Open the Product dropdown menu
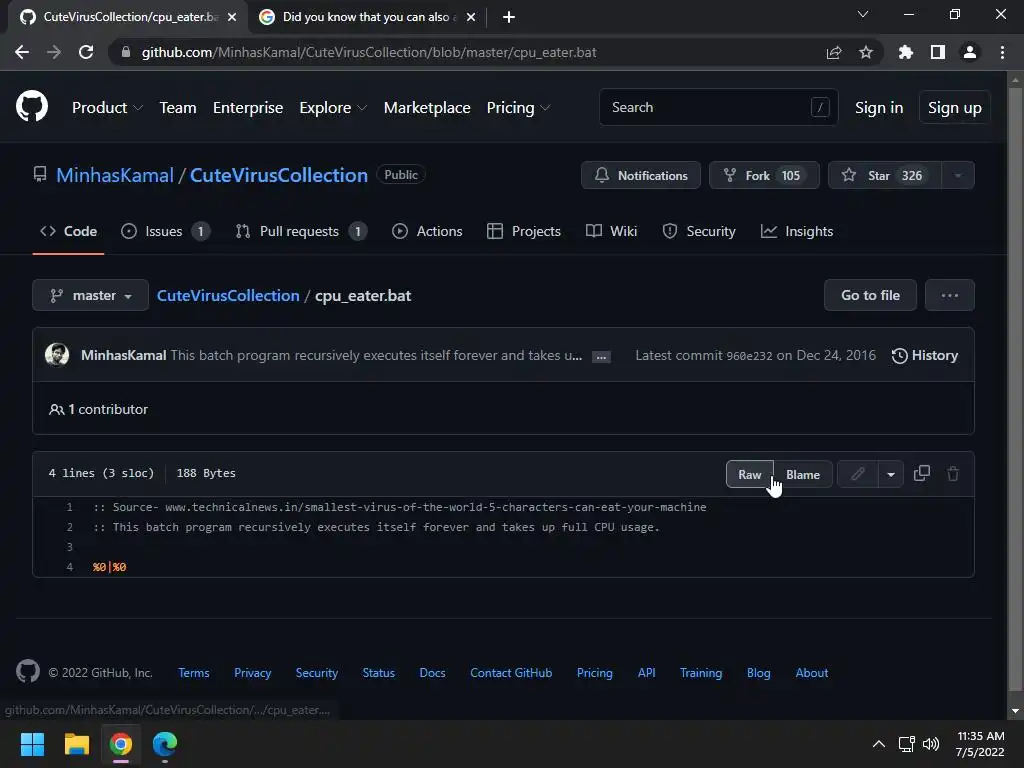The width and height of the screenshot is (1024, 768). point(107,108)
